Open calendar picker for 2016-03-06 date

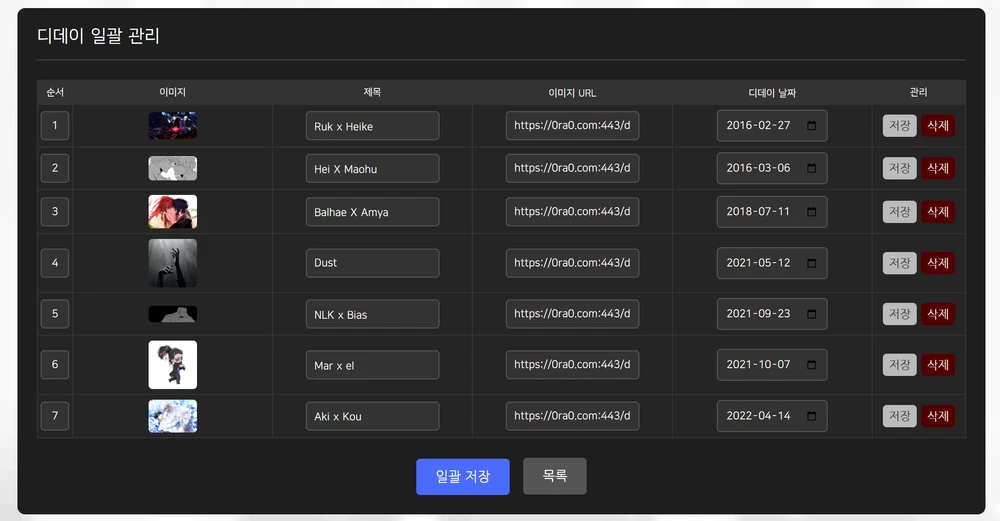(x=811, y=168)
